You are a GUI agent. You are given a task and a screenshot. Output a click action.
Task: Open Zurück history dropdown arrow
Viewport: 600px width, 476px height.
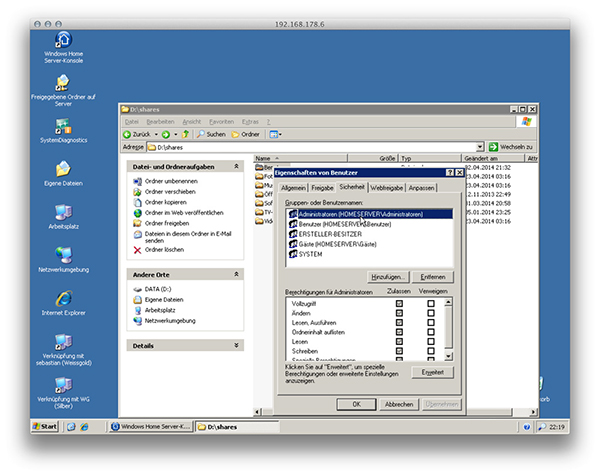coord(156,134)
